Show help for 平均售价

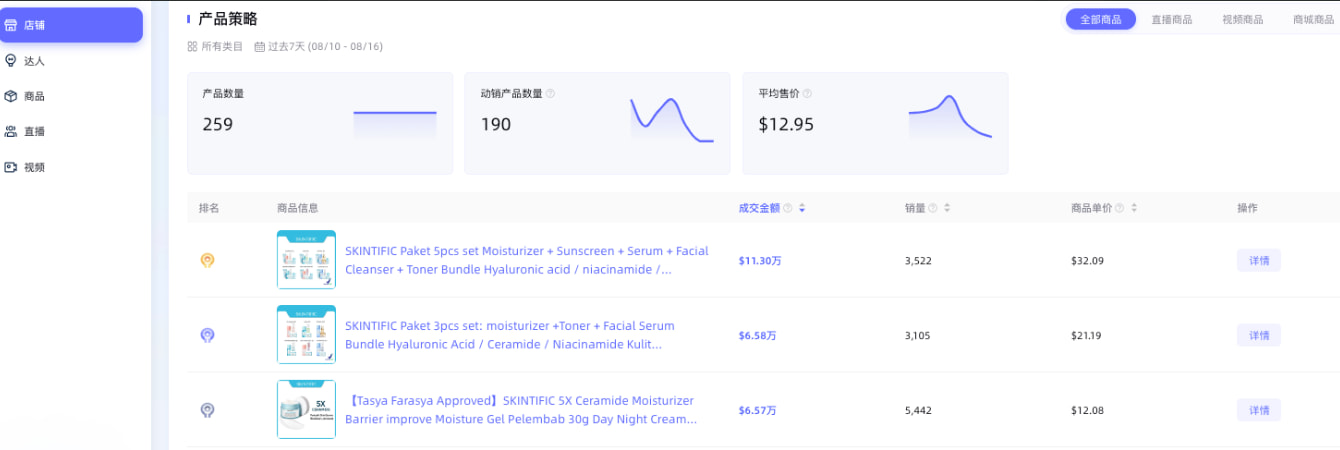coord(807,94)
